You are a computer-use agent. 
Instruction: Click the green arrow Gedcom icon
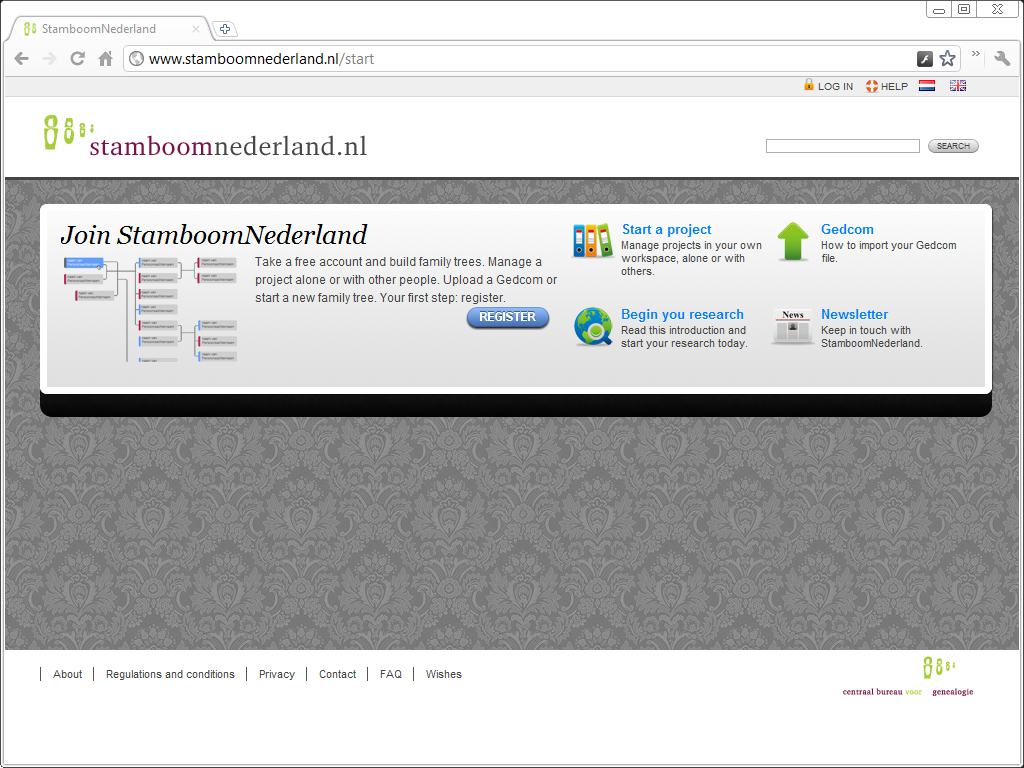pyautogui.click(x=793, y=241)
